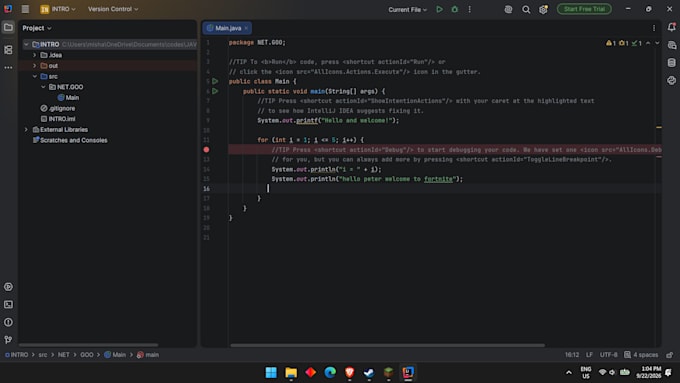Open the 16:12 line column indicator

(572, 355)
